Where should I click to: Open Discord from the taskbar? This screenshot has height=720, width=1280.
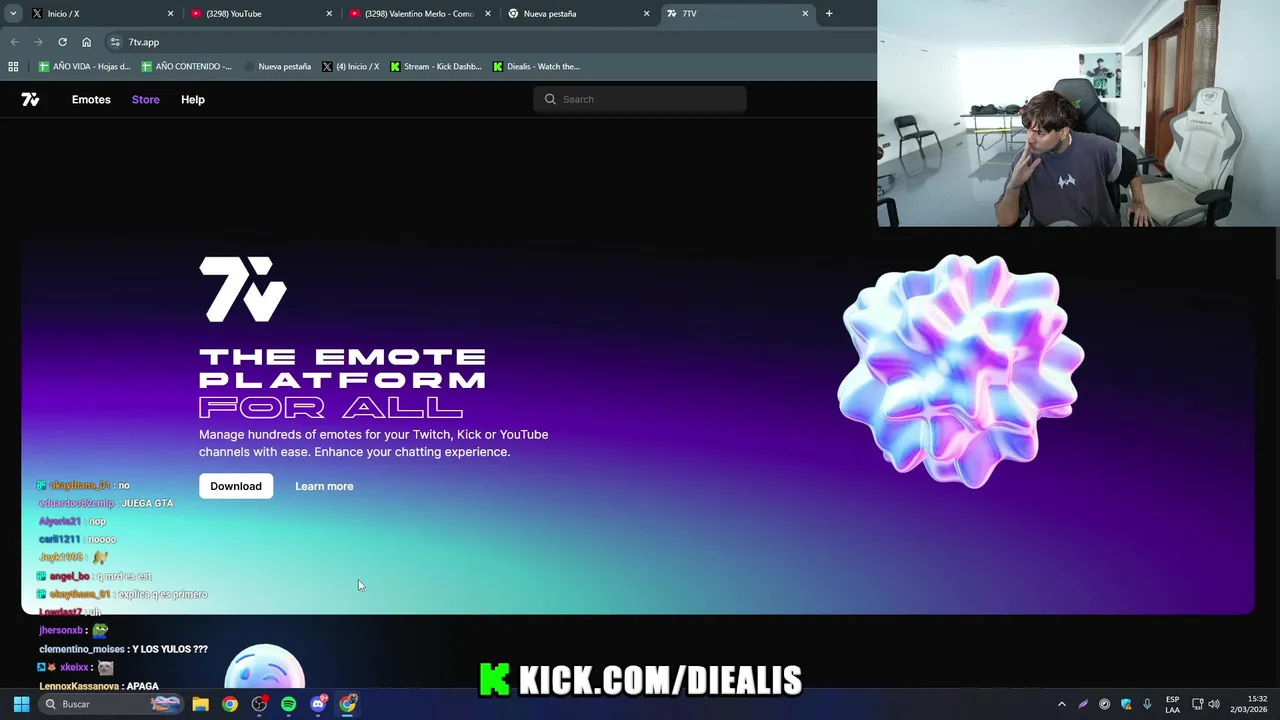point(318,704)
